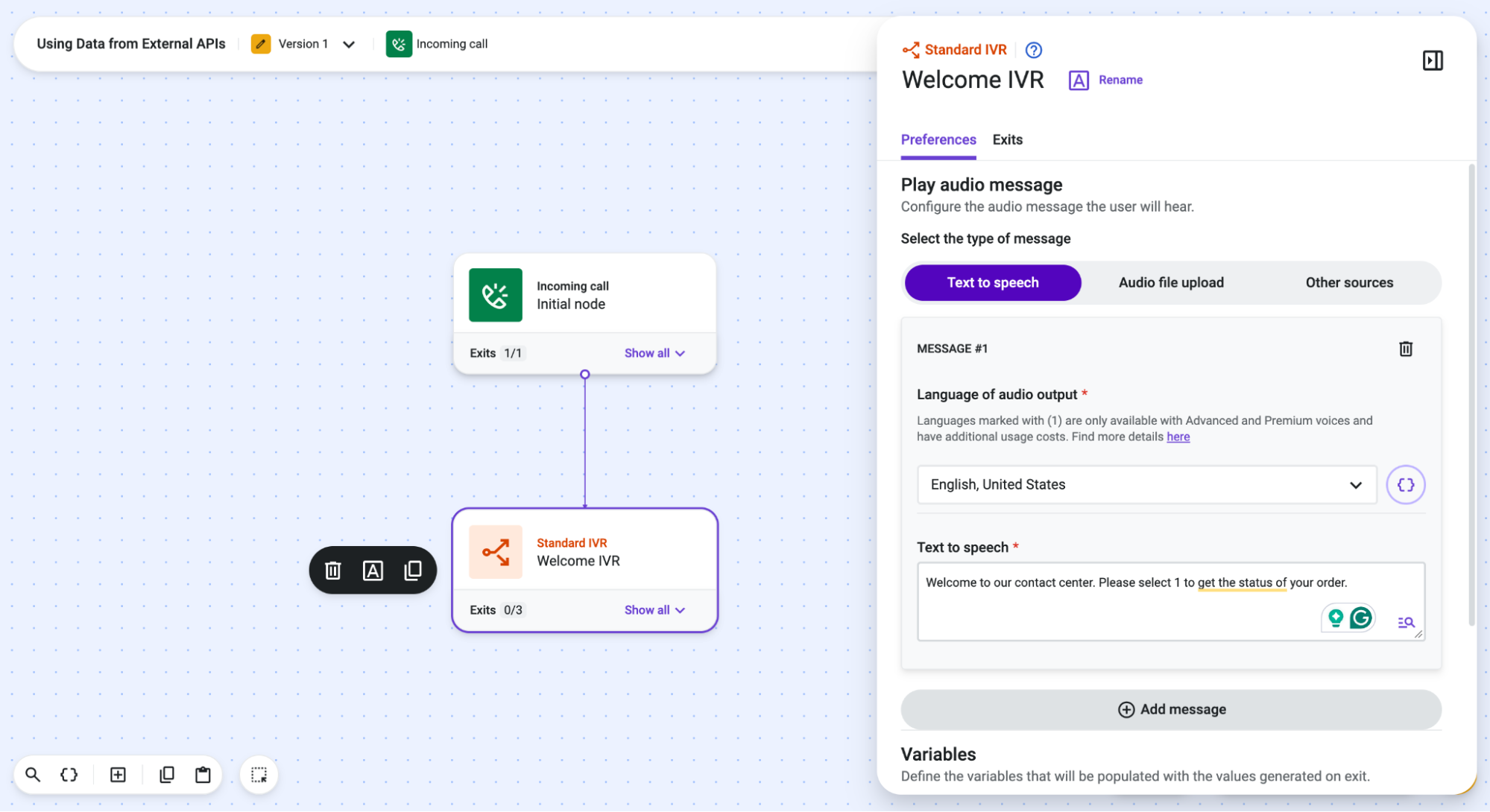Click the text search icon in speech field
This screenshot has height=812, width=1490.
pos(1406,622)
